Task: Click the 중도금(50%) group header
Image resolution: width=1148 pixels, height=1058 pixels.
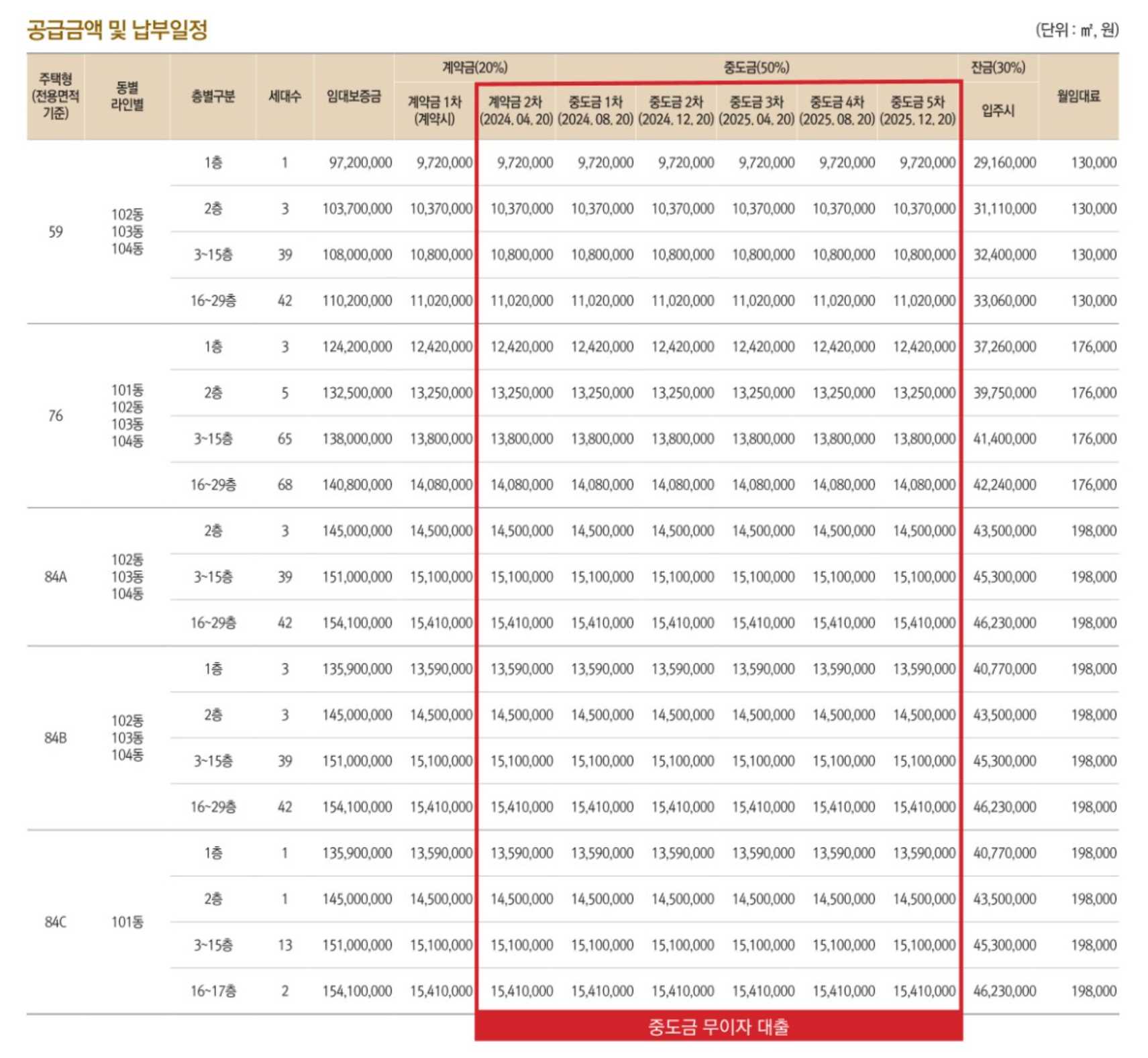Action: point(756,68)
